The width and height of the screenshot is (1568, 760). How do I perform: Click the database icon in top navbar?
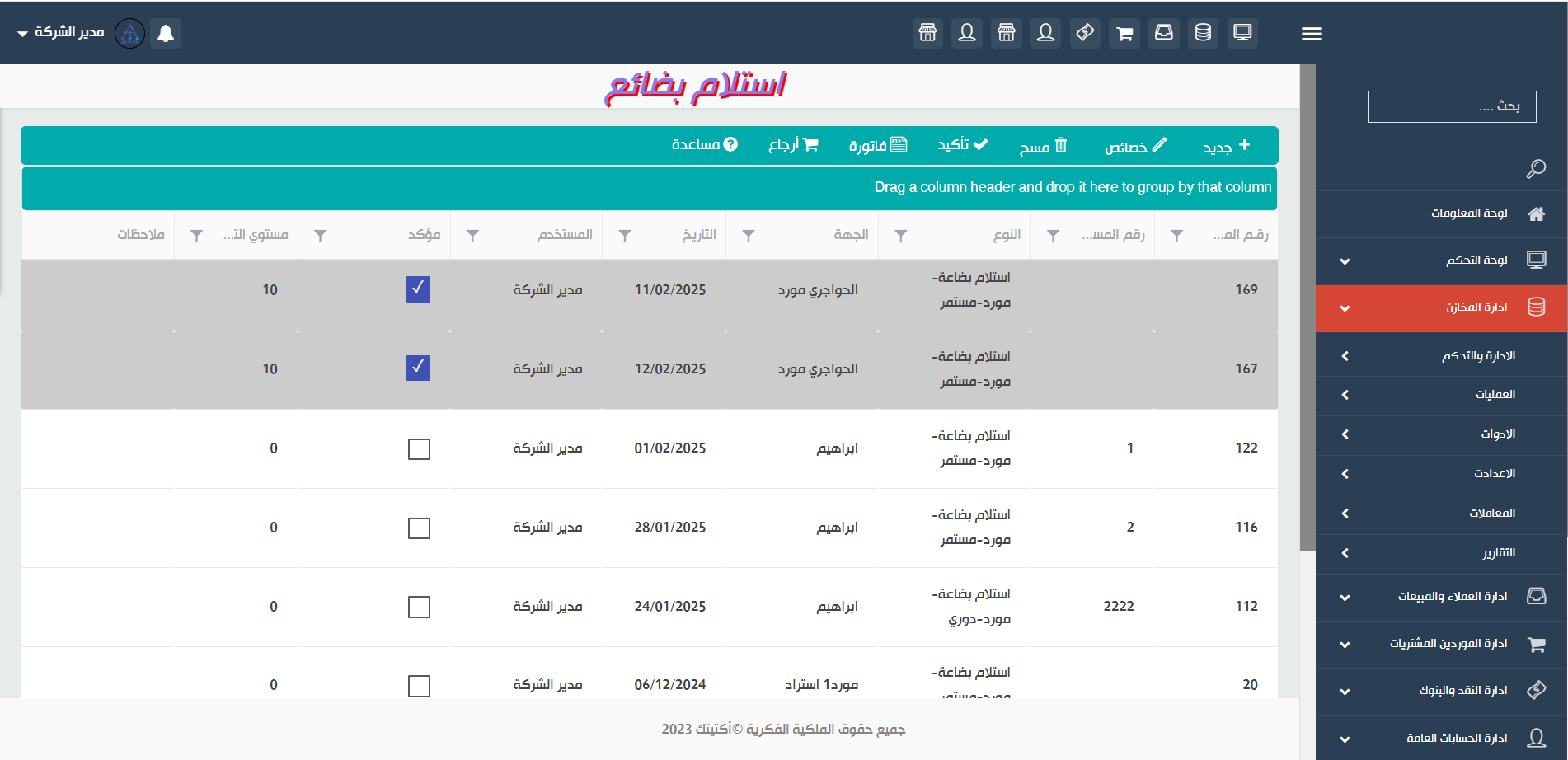tap(1203, 33)
